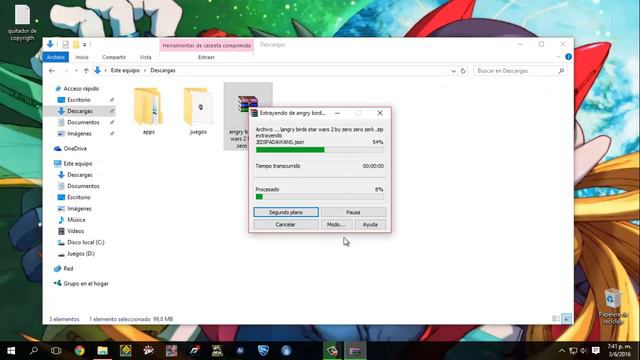Click Este equipo in address path
The width and height of the screenshot is (640, 360).
pos(125,71)
